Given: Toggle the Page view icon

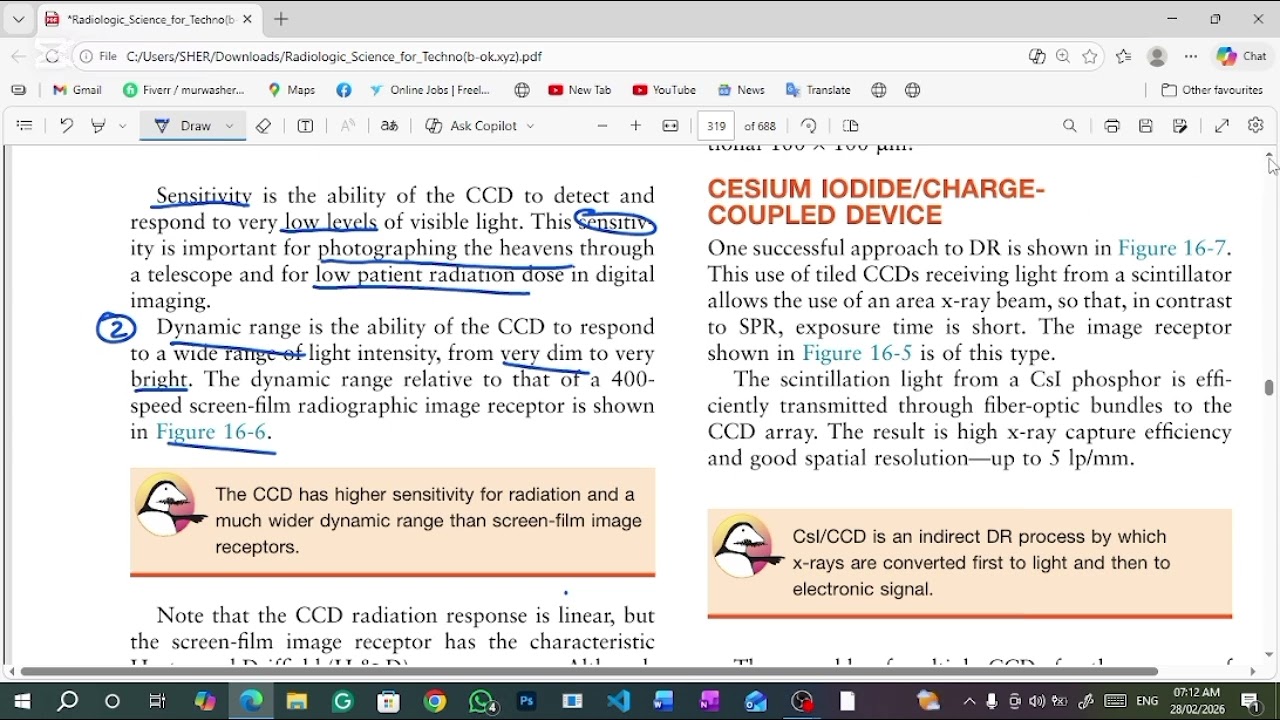Looking at the screenshot, I should click(851, 126).
